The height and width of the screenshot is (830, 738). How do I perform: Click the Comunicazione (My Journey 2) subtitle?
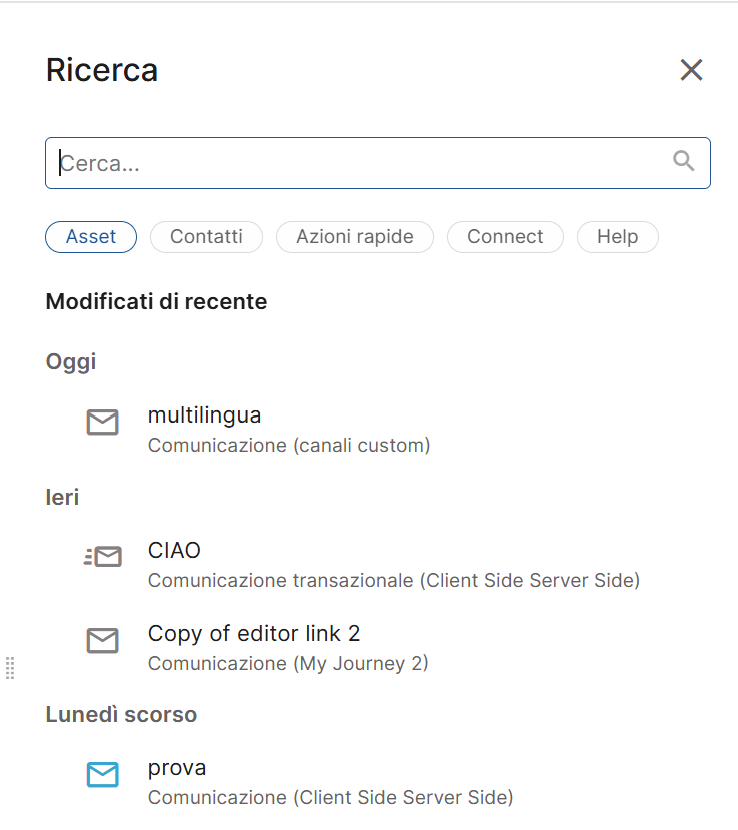(x=288, y=663)
